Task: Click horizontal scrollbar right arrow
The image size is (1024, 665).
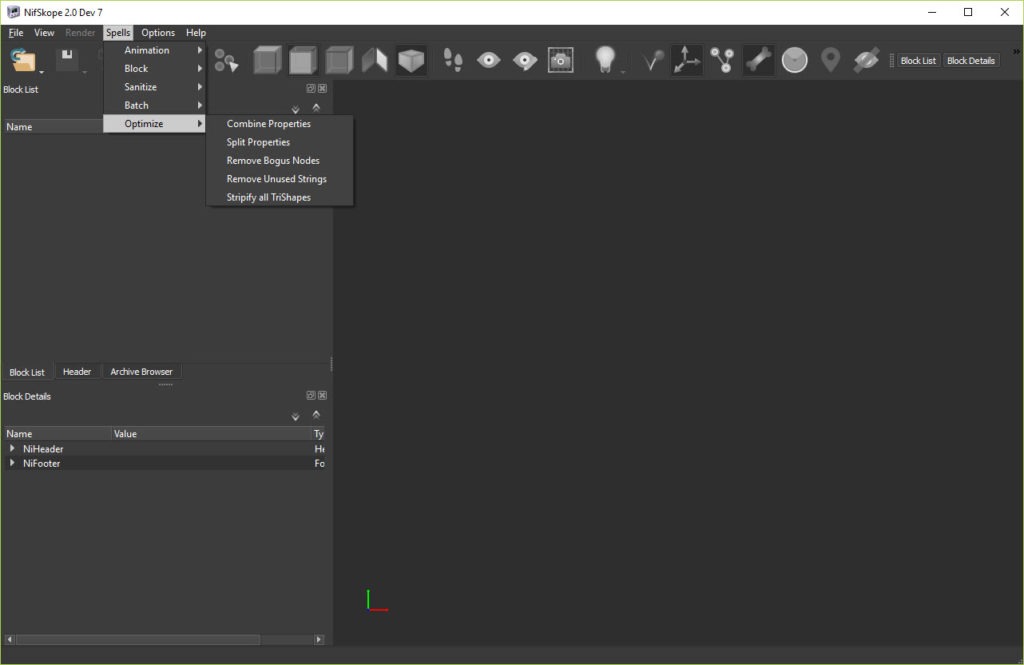Action: (319, 640)
